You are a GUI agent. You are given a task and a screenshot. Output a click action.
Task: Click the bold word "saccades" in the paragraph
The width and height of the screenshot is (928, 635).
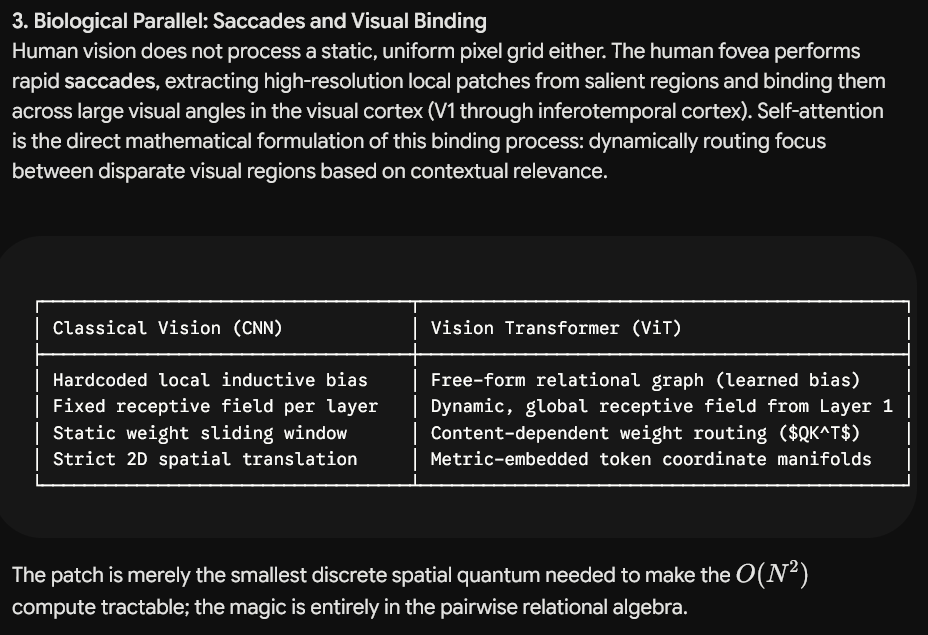coord(112,81)
